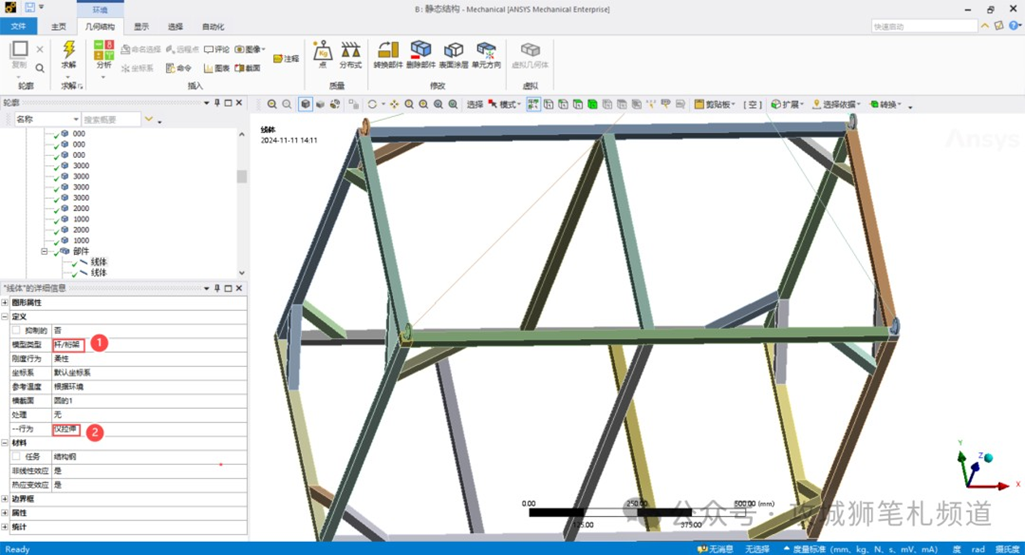The width and height of the screenshot is (1025, 555).
Task: Click the 单元方向 (element orientation) icon
Action: pos(486,52)
